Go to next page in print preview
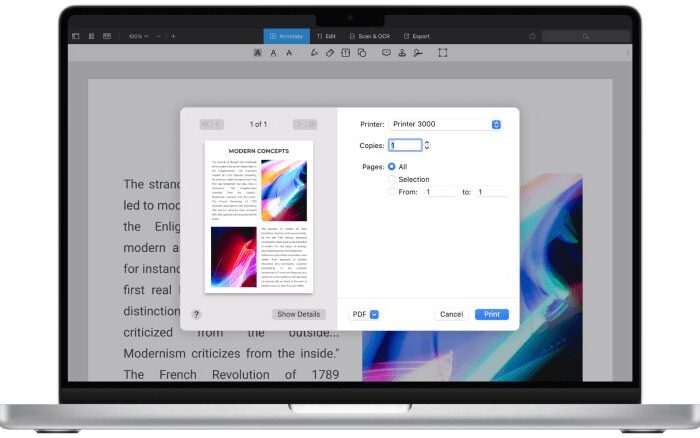The image size is (700, 438). click(x=299, y=124)
